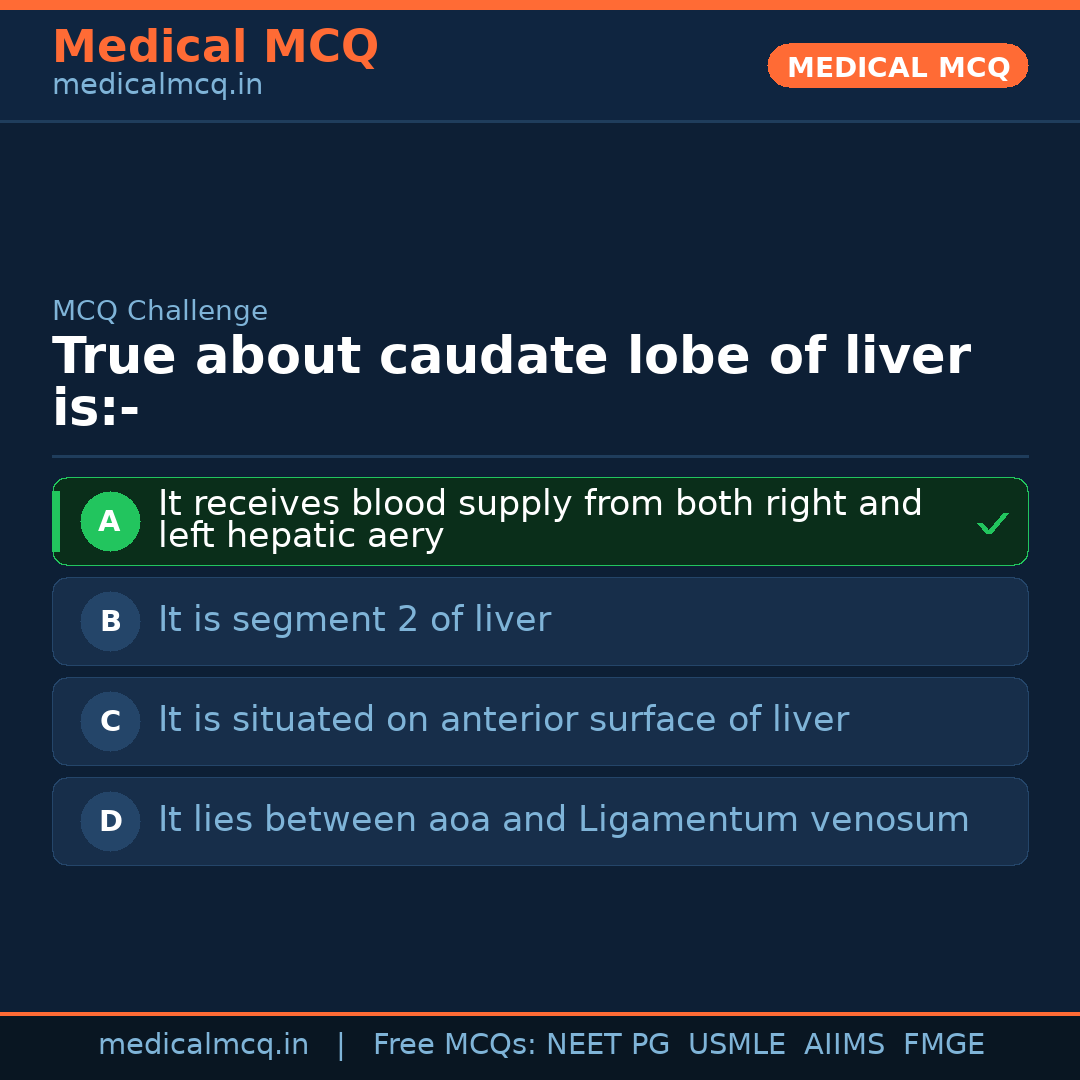Select 'It is situated on anterior surface' answer
1080x1080 pixels.
tap(503, 720)
